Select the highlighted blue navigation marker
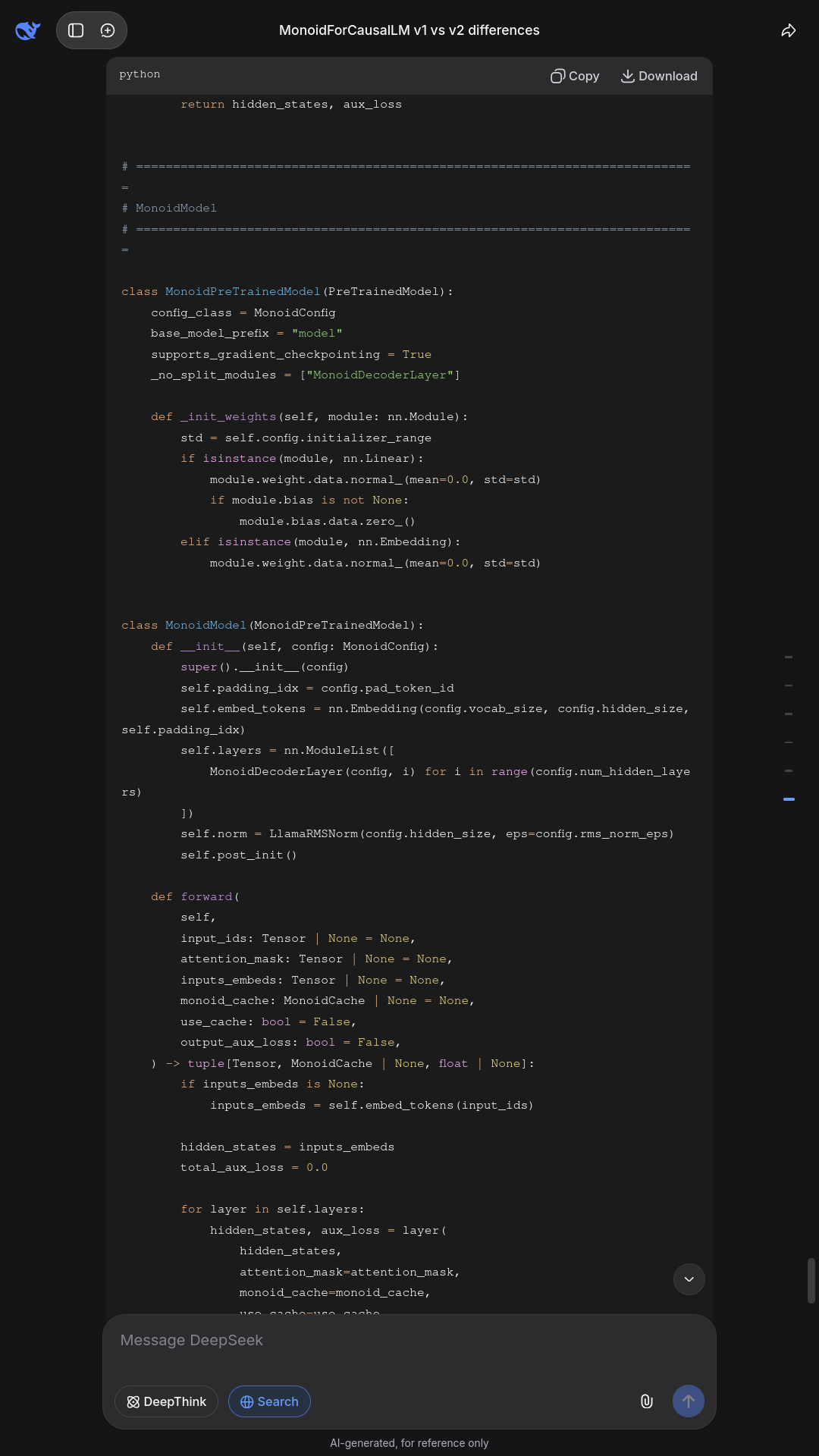 point(789,799)
